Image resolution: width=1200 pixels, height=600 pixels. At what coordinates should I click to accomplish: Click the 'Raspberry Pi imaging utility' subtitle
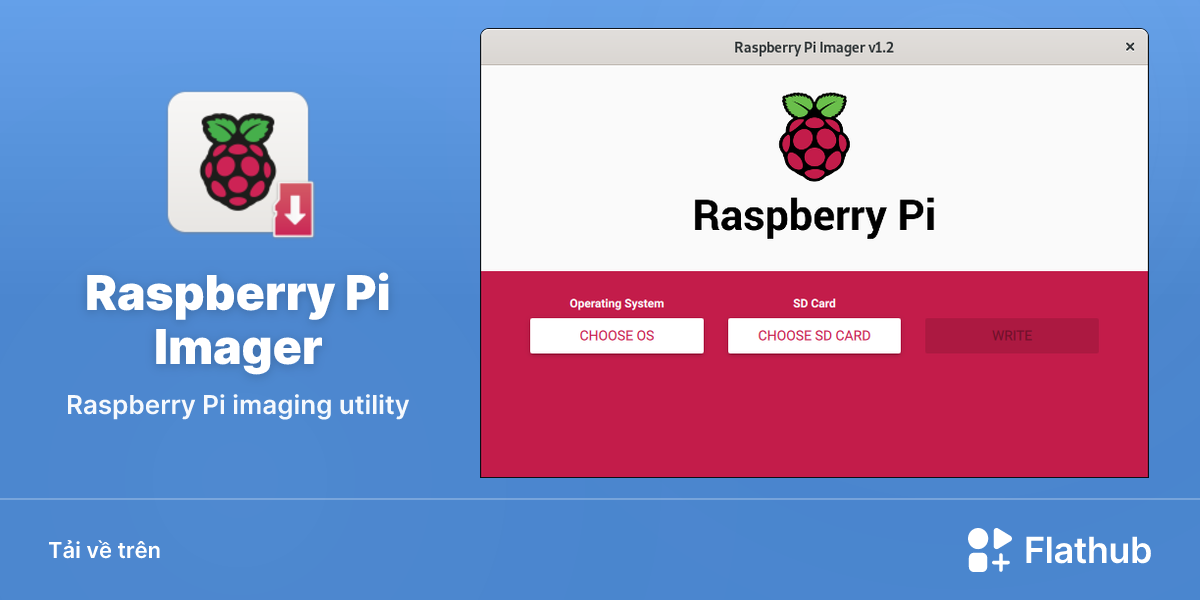238,405
